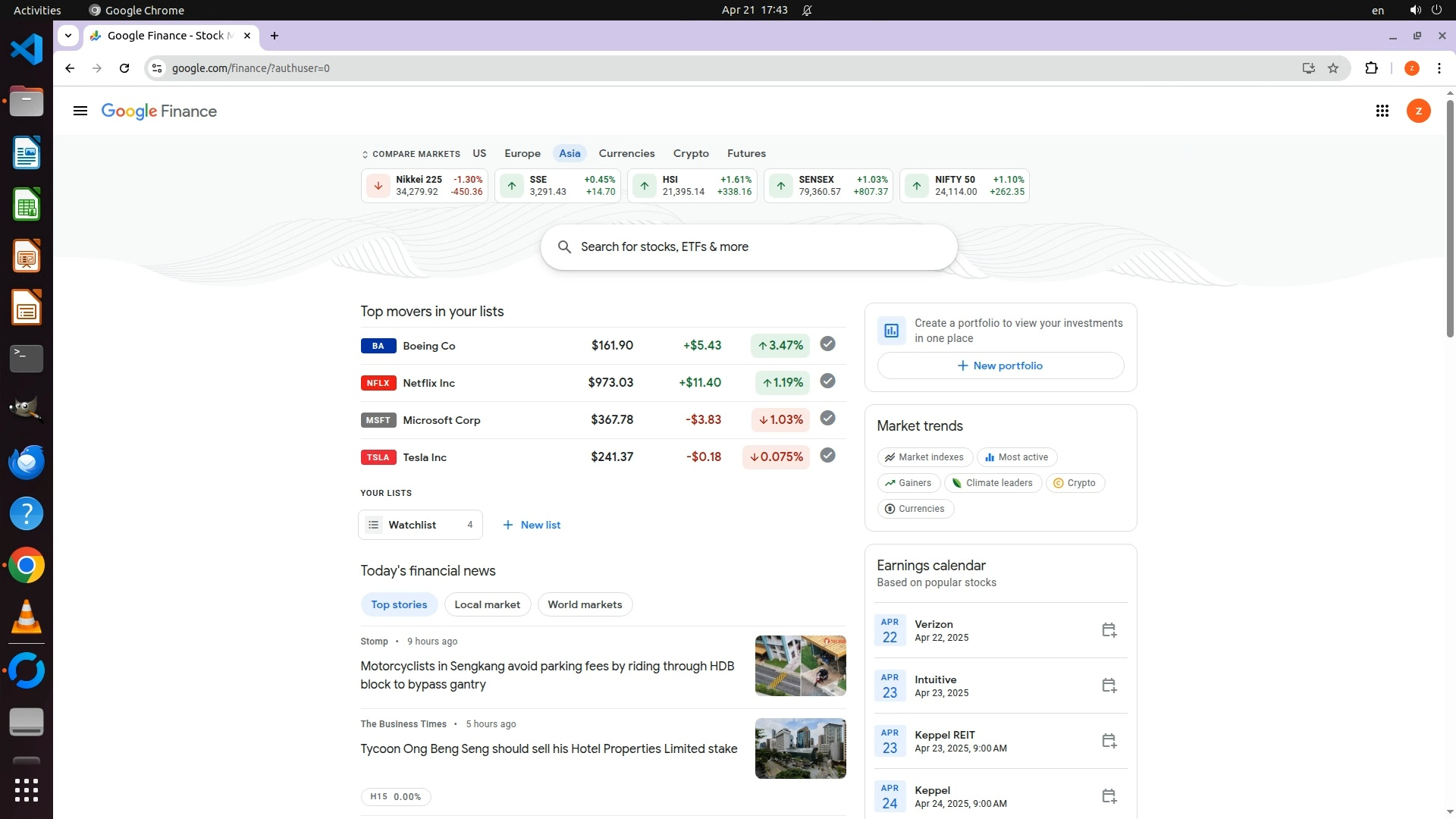Click the New list link
Viewport: 1456px width, 819px height.
tap(532, 525)
